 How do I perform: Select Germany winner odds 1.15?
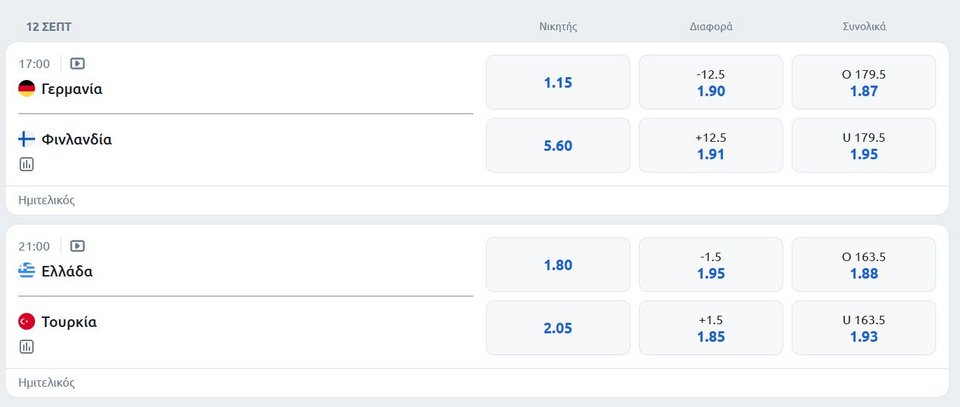coord(558,83)
